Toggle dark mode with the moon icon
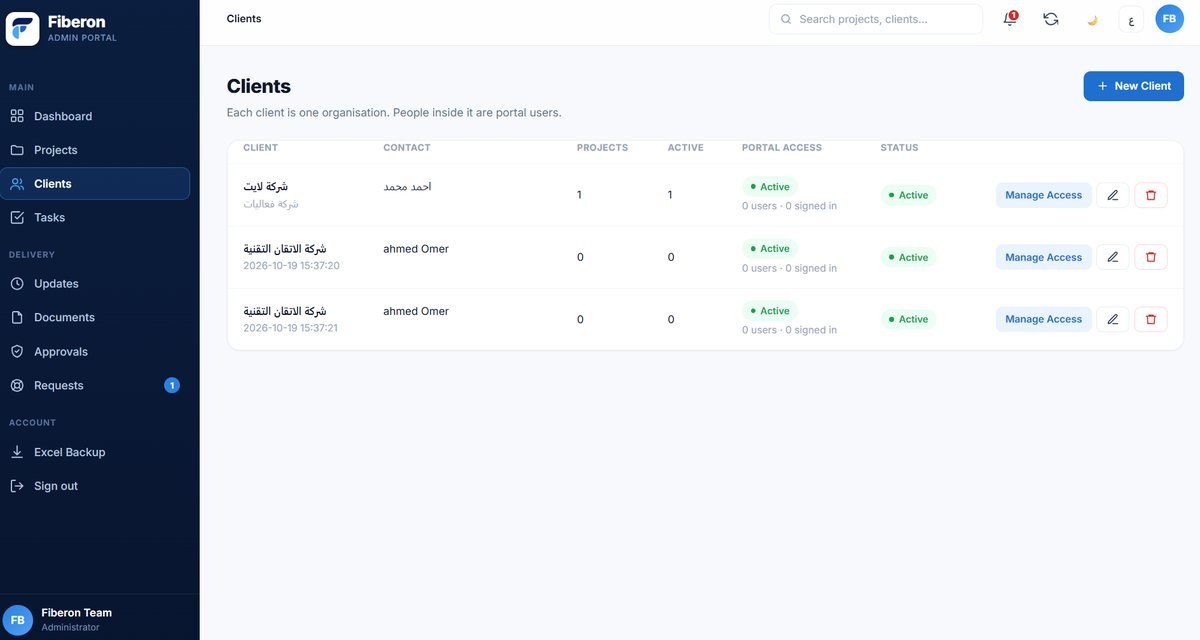This screenshot has width=1200, height=640. 1092,19
